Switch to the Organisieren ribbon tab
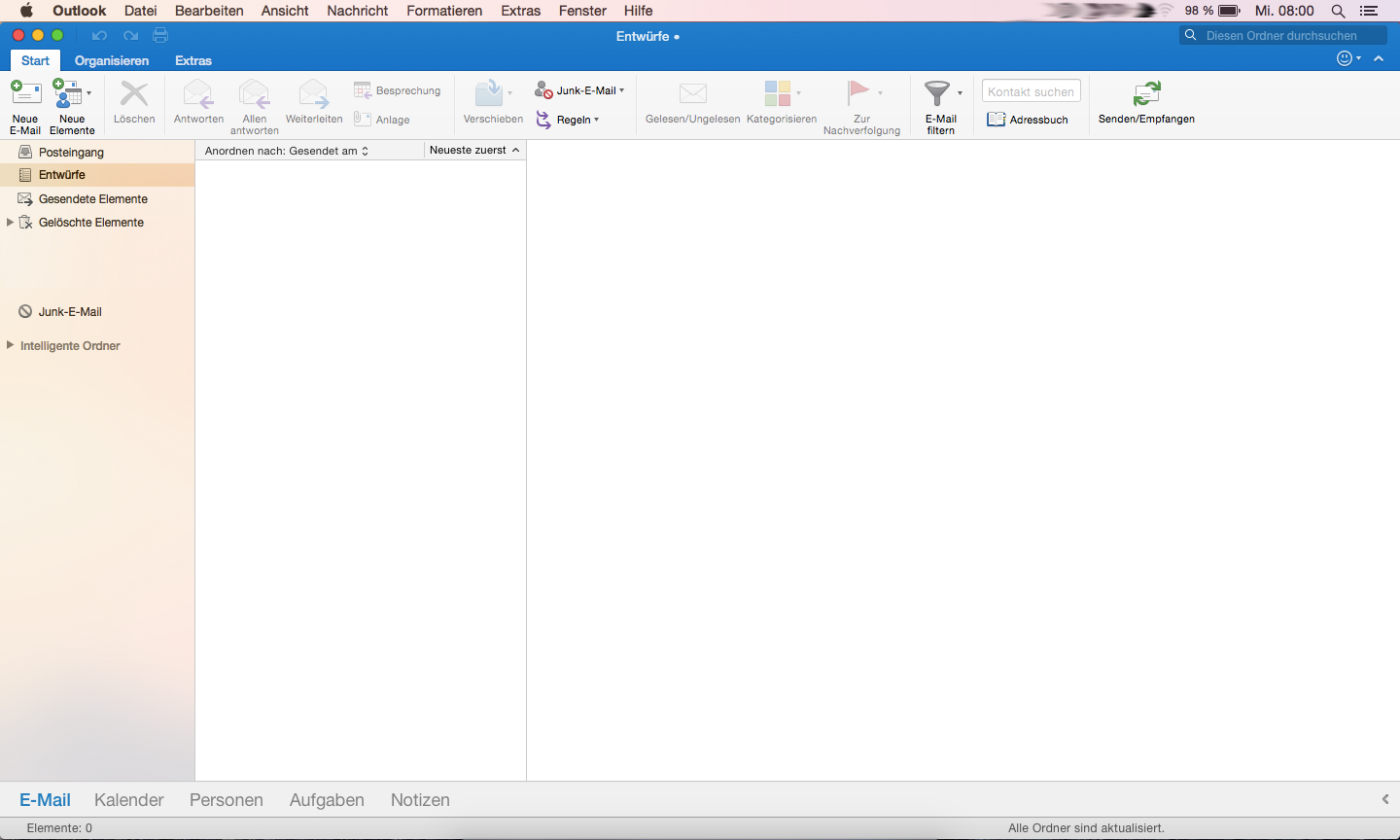This screenshot has height=840, width=1400. click(x=112, y=60)
